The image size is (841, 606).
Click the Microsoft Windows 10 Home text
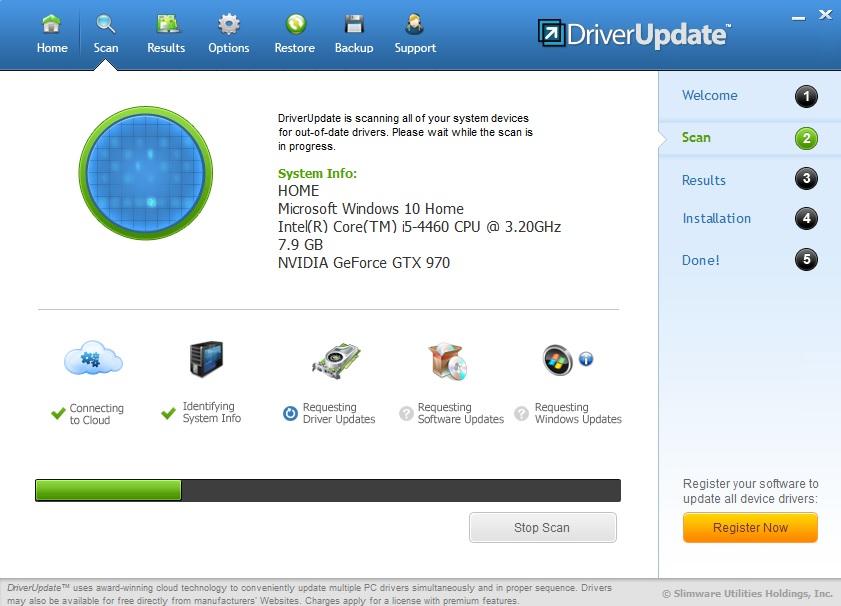pyautogui.click(x=371, y=209)
